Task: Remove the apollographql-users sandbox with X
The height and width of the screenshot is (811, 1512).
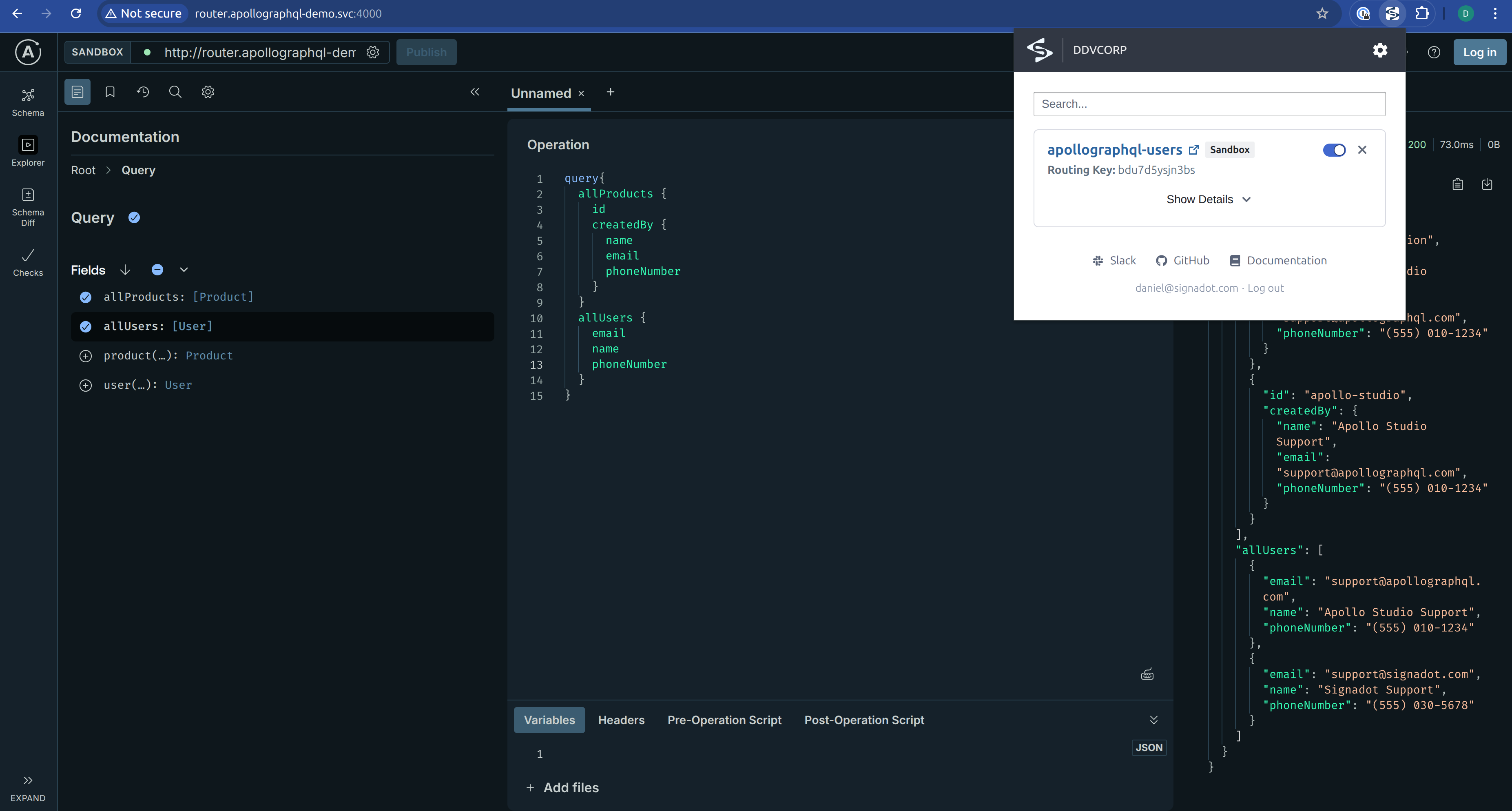Action: [1362, 150]
